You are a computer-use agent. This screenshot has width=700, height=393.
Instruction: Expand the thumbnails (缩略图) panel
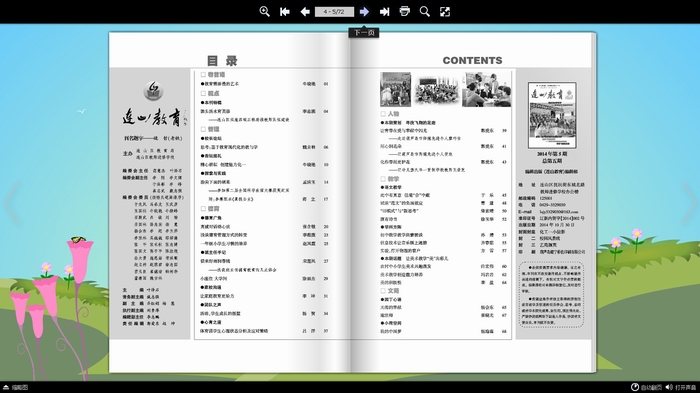[16, 387]
